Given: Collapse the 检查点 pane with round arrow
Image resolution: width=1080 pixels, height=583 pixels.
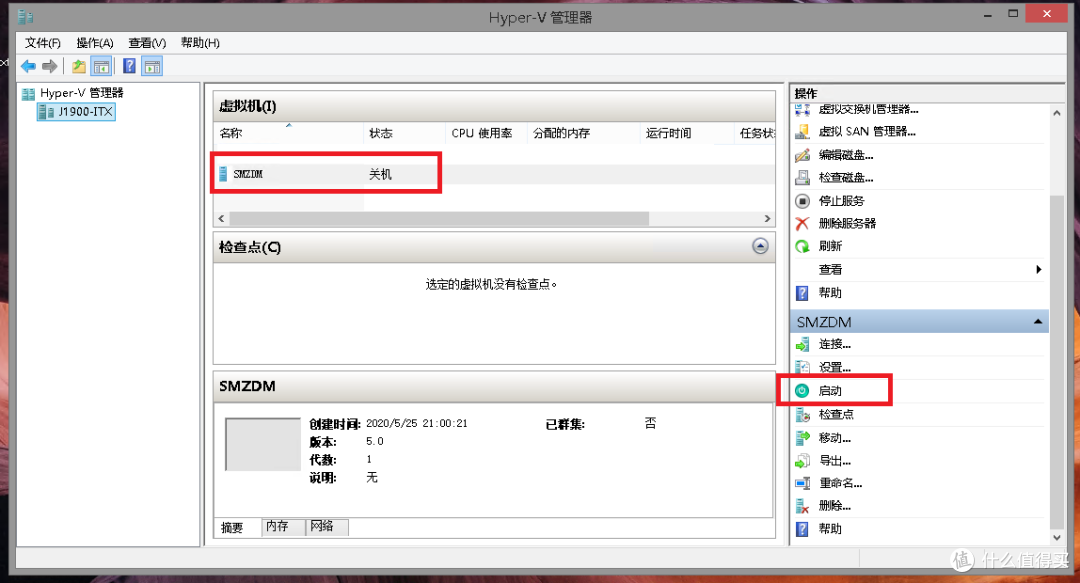Looking at the screenshot, I should [760, 246].
